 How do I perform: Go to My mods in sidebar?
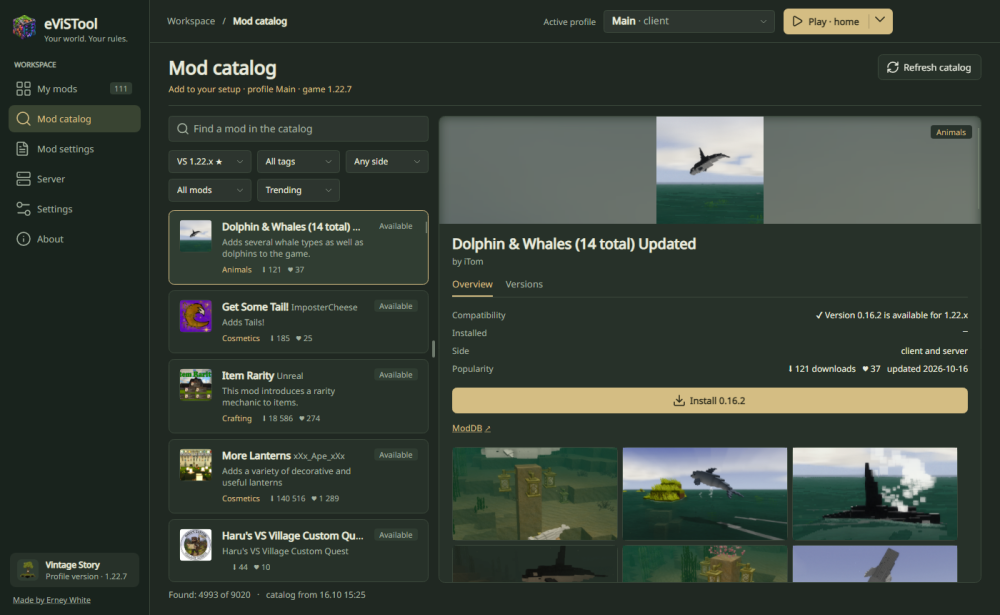pos(75,89)
